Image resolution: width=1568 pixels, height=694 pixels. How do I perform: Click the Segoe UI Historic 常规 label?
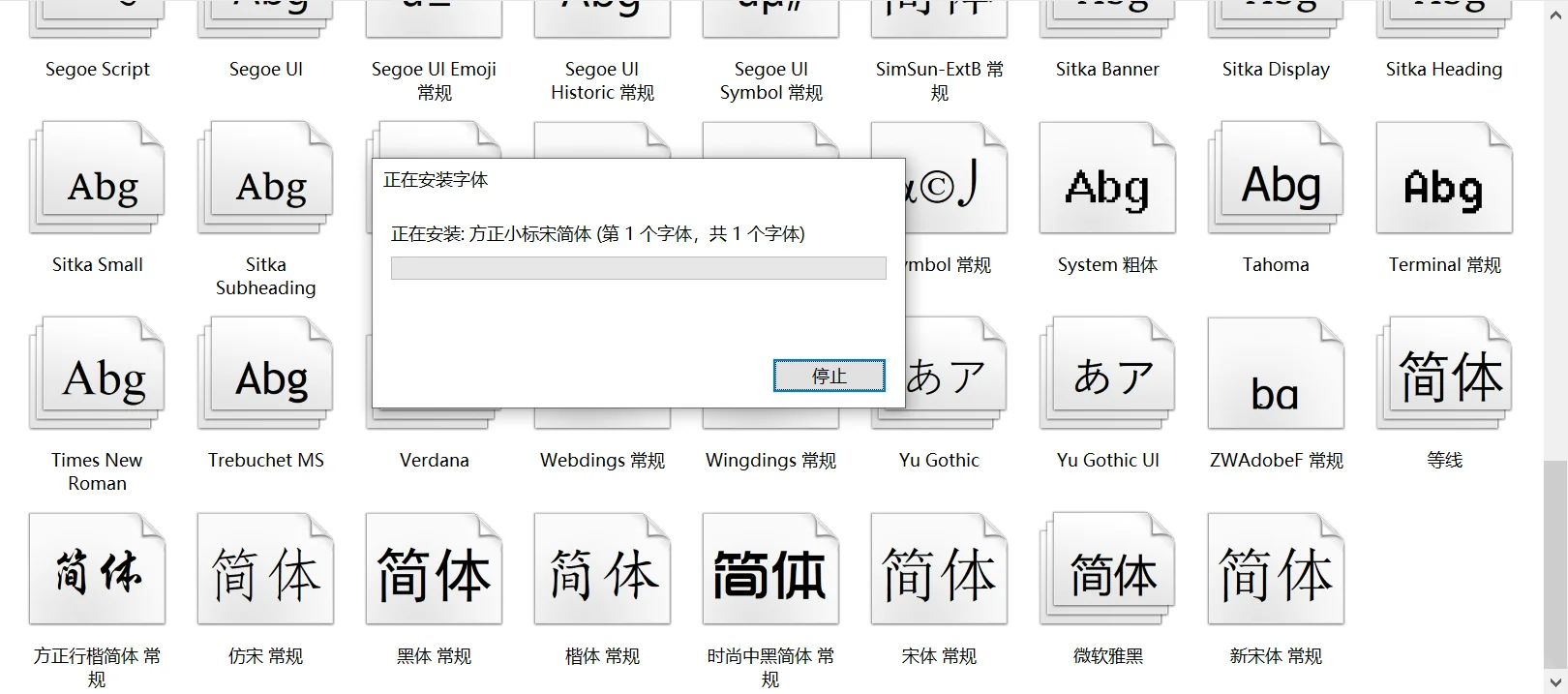pos(602,81)
